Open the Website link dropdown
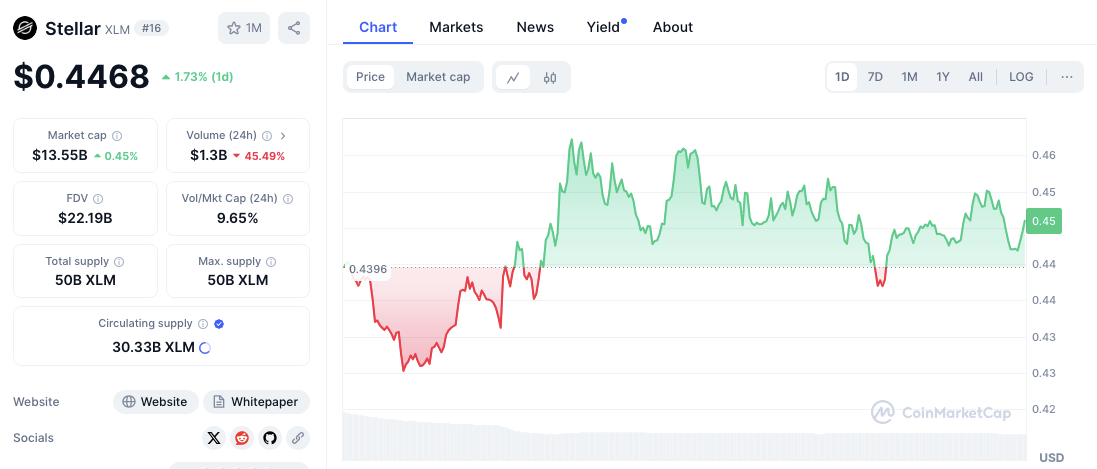Screen dimensions: 1097x469 155,402
